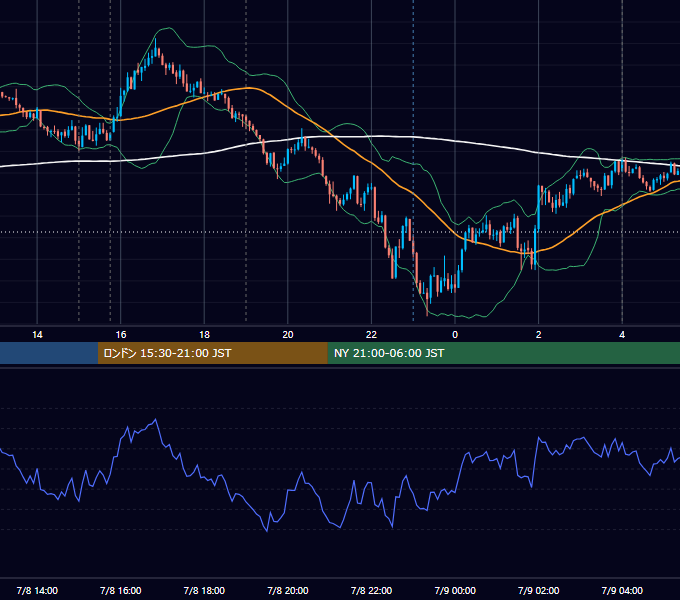Click the 2 hour label on chart axis
This screenshot has height=600, width=680.
539,335
